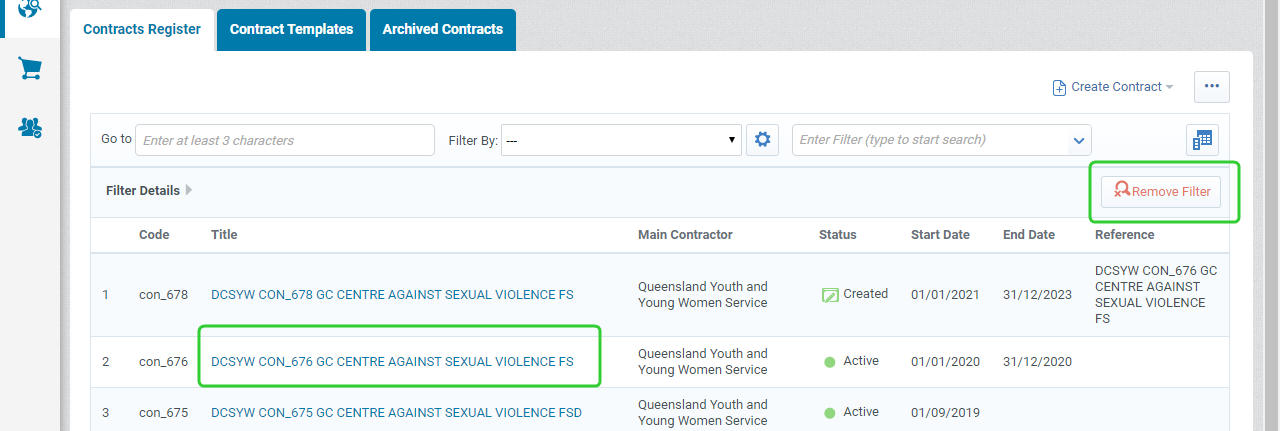Click the three-dots more options button
The image size is (1280, 431).
tap(1211, 87)
